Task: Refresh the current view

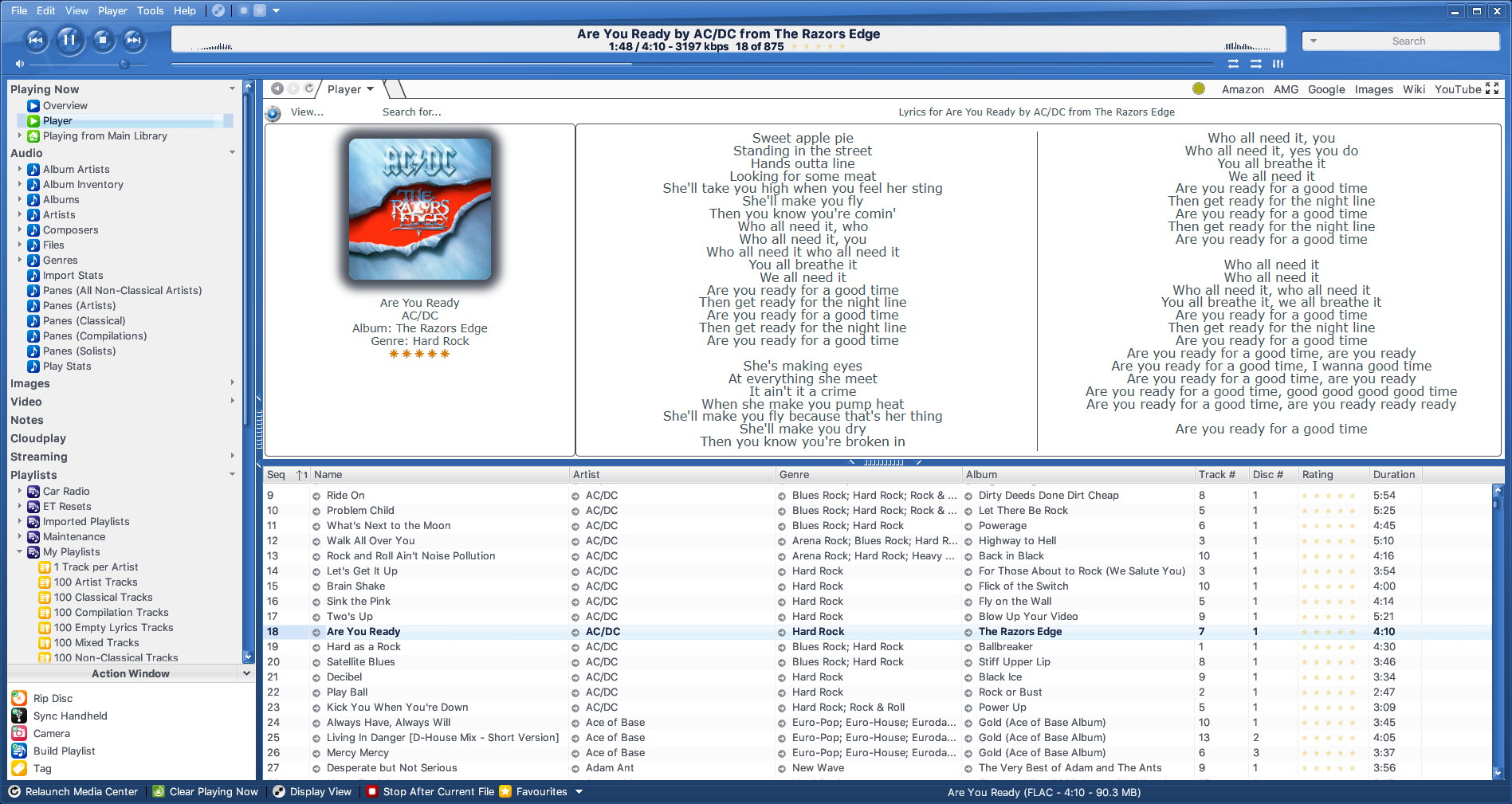Action: click(309, 88)
